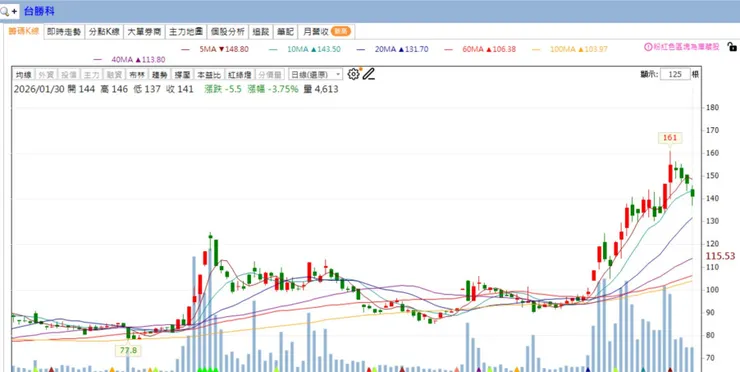740x372 pixels.
Task: Click the 20MA 131.70 legend entry
Action: point(393,49)
